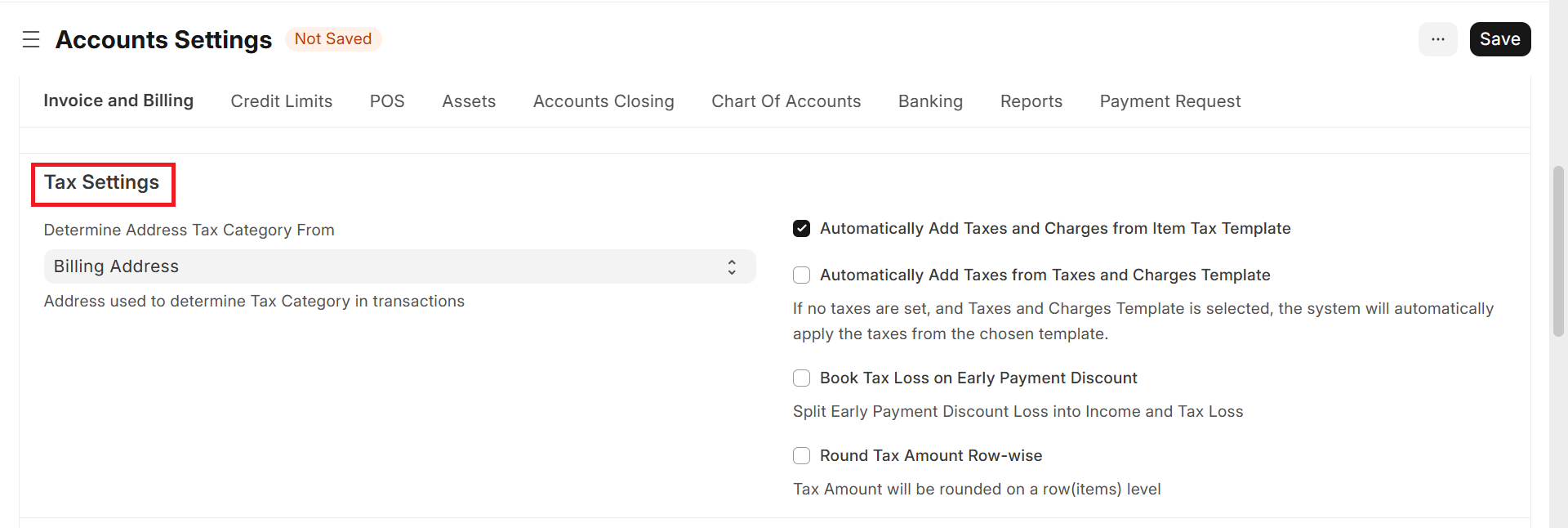
Task: Open the Reports tab
Action: (1031, 101)
